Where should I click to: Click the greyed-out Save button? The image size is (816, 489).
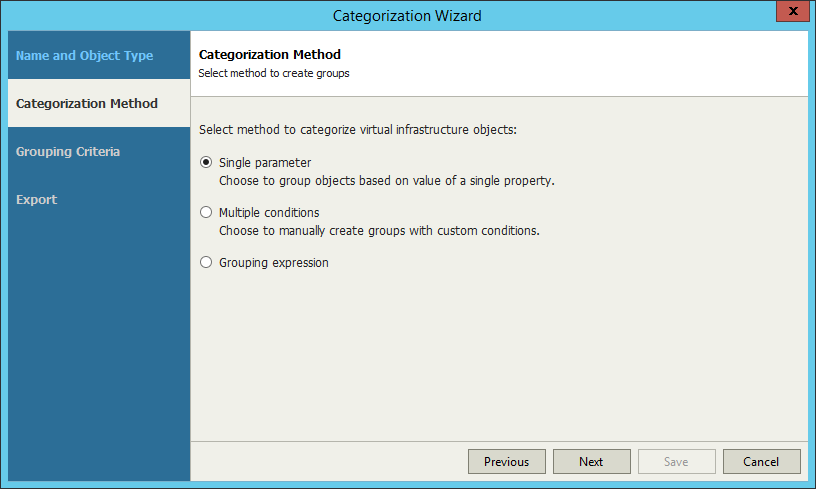coord(677,461)
